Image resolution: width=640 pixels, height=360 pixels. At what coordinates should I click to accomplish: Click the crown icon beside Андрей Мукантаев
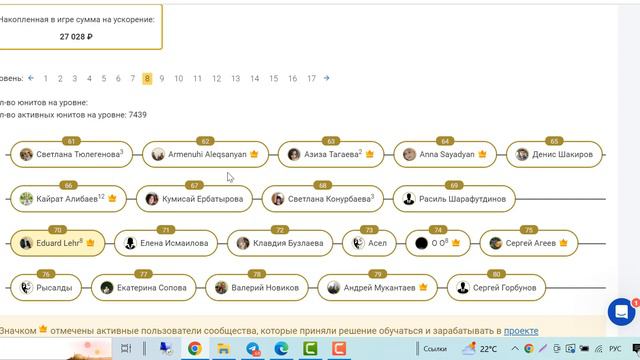point(423,287)
